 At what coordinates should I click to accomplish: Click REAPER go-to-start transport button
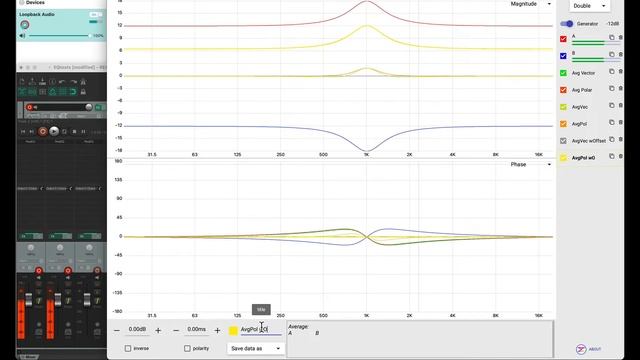(23, 131)
